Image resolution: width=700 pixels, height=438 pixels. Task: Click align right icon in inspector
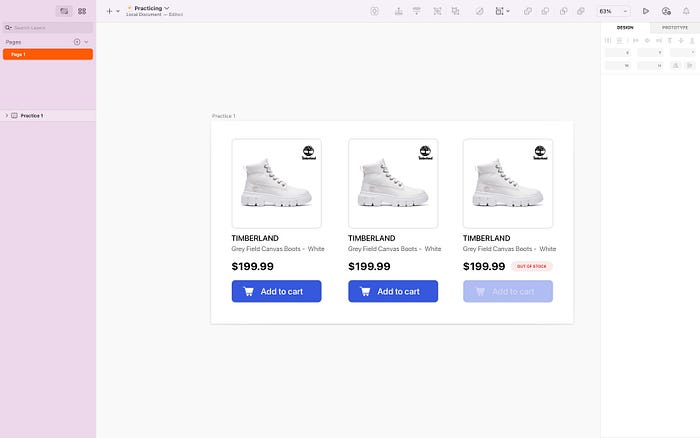coord(658,41)
